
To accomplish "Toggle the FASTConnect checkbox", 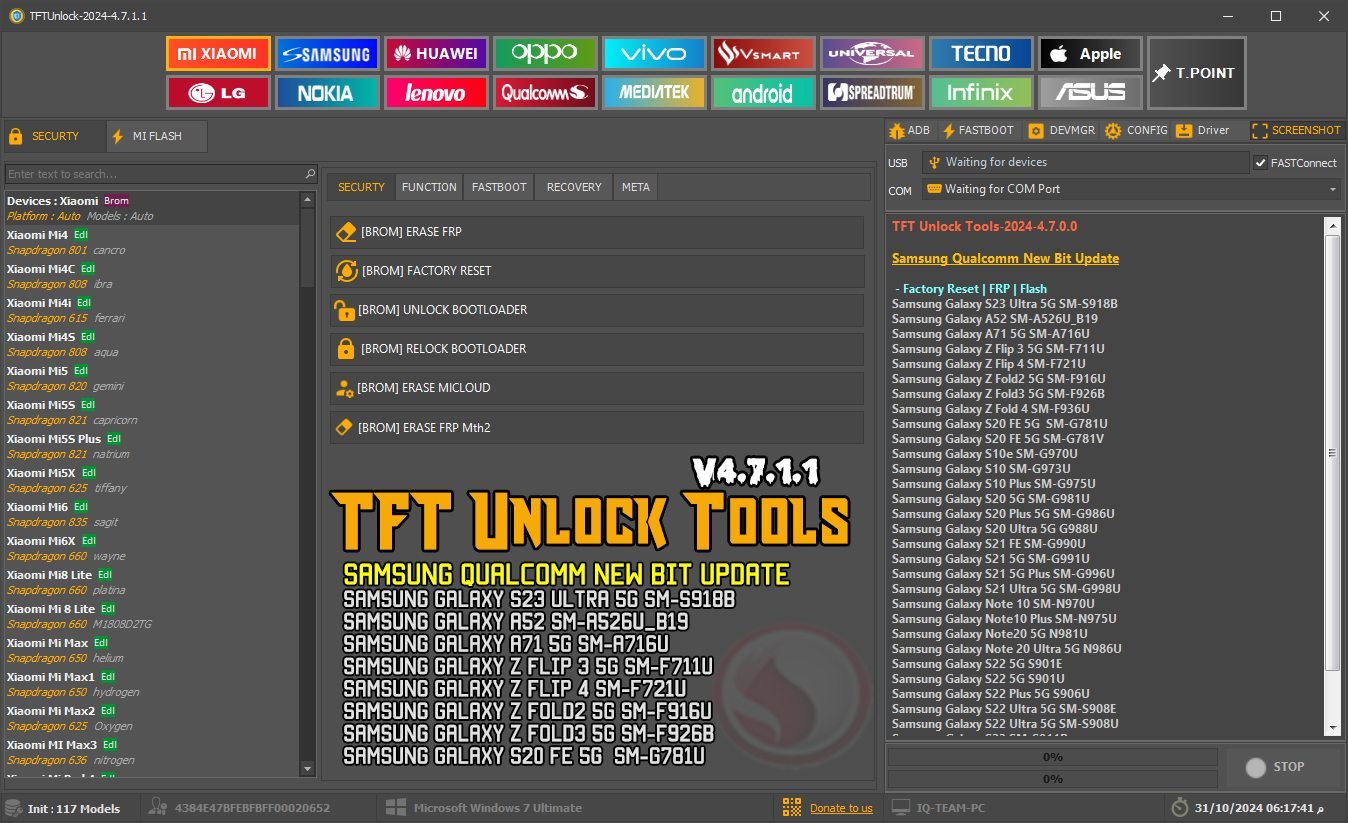I will [x=1262, y=162].
